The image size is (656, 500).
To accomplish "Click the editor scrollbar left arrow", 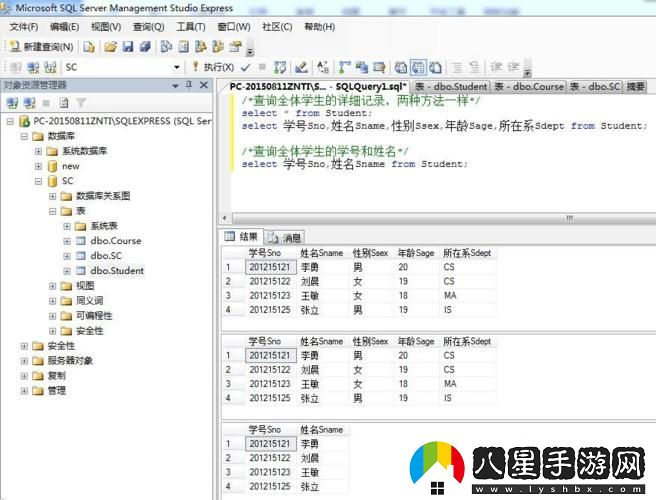I will point(225,218).
